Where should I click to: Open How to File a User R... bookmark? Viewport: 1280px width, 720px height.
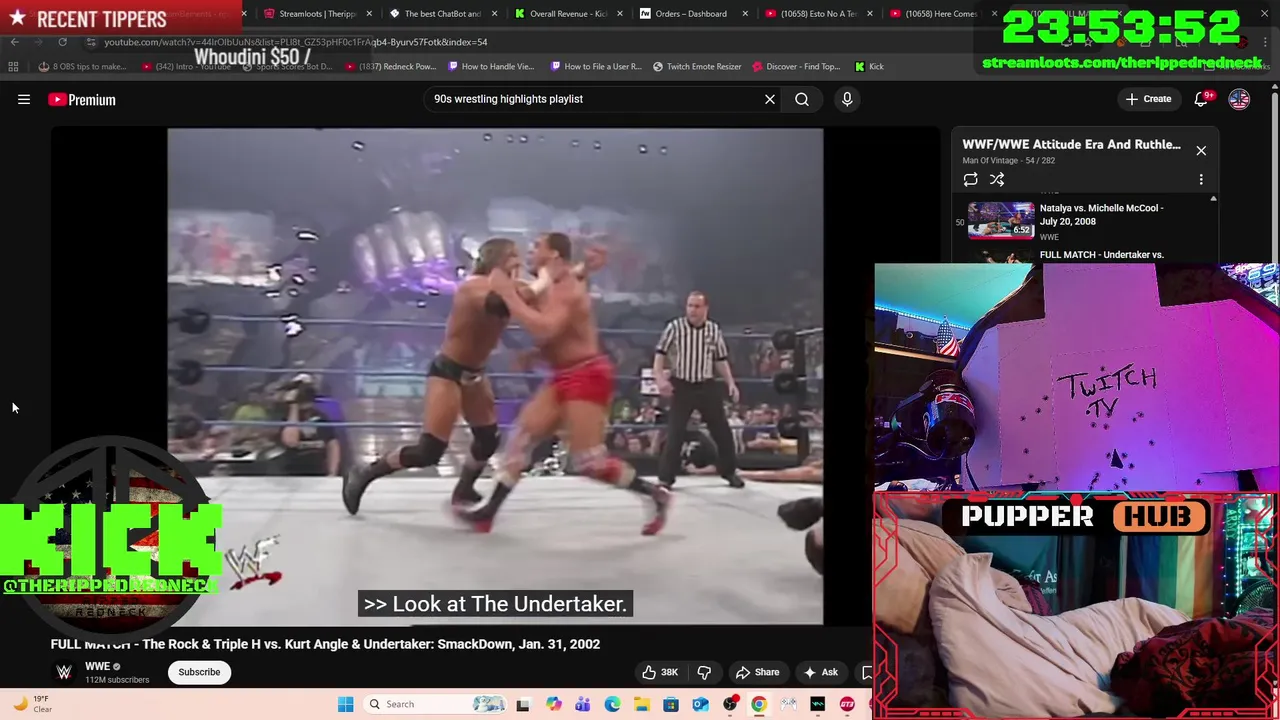(595, 66)
